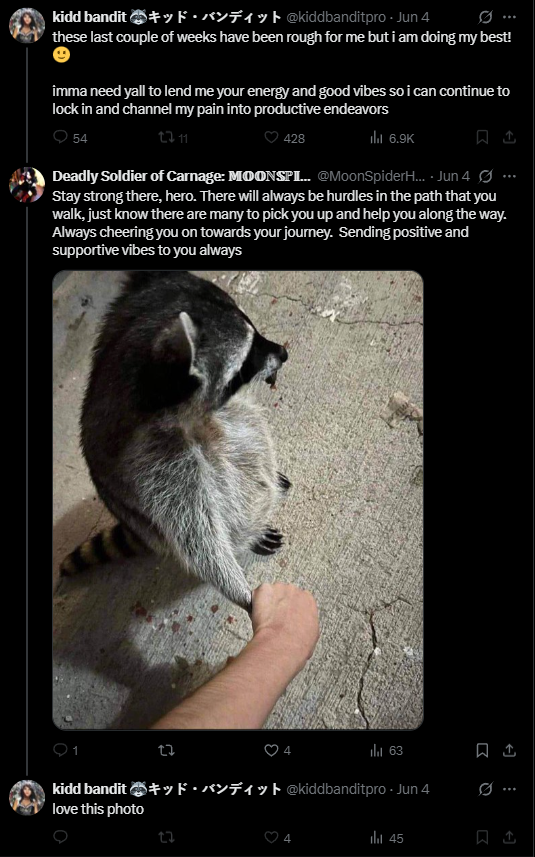Bookmark the first kidd bandit tweet
The height and width of the screenshot is (857, 535).
click(x=482, y=137)
